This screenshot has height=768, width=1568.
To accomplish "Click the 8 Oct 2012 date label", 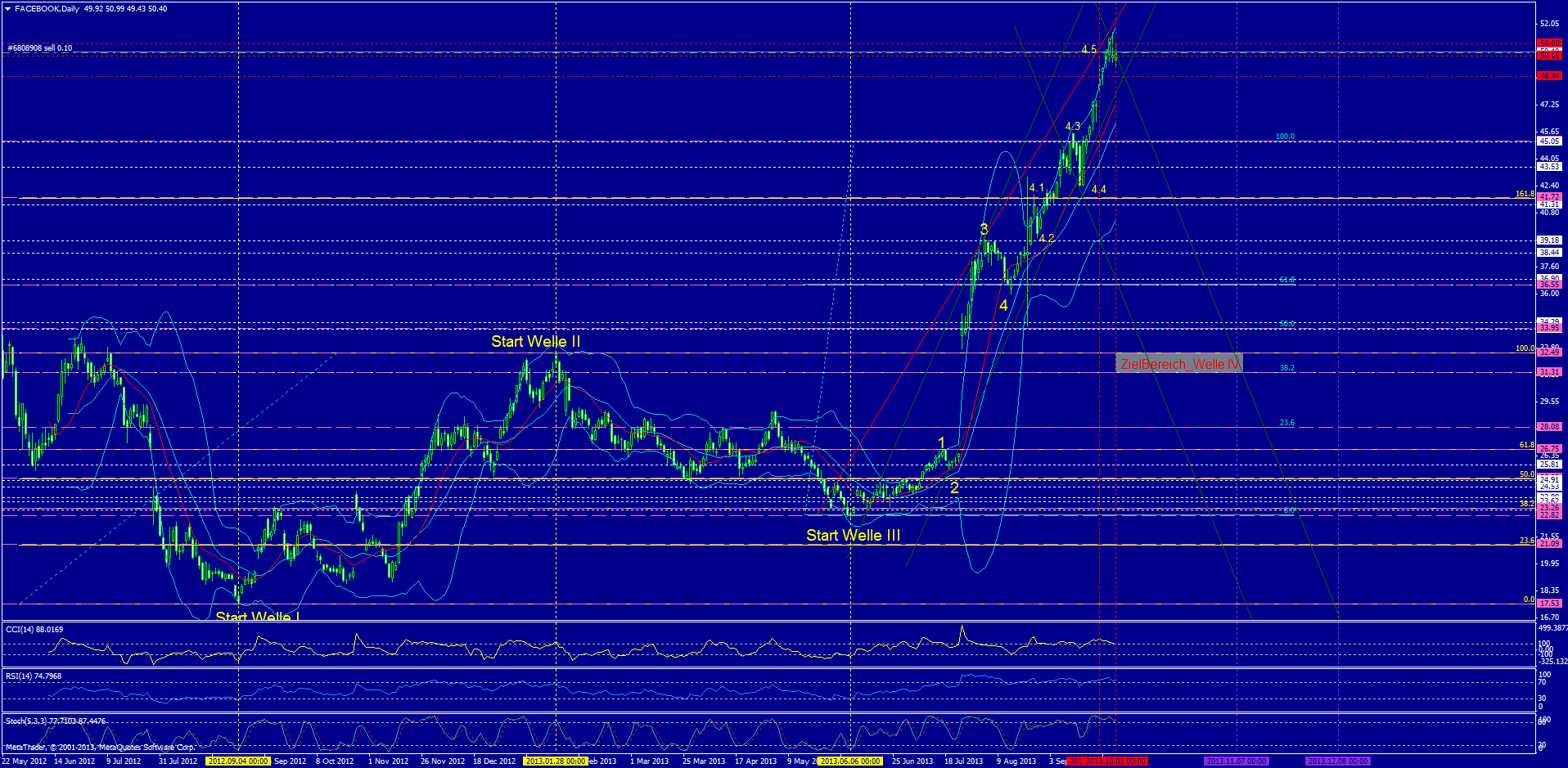I will pyautogui.click(x=335, y=761).
